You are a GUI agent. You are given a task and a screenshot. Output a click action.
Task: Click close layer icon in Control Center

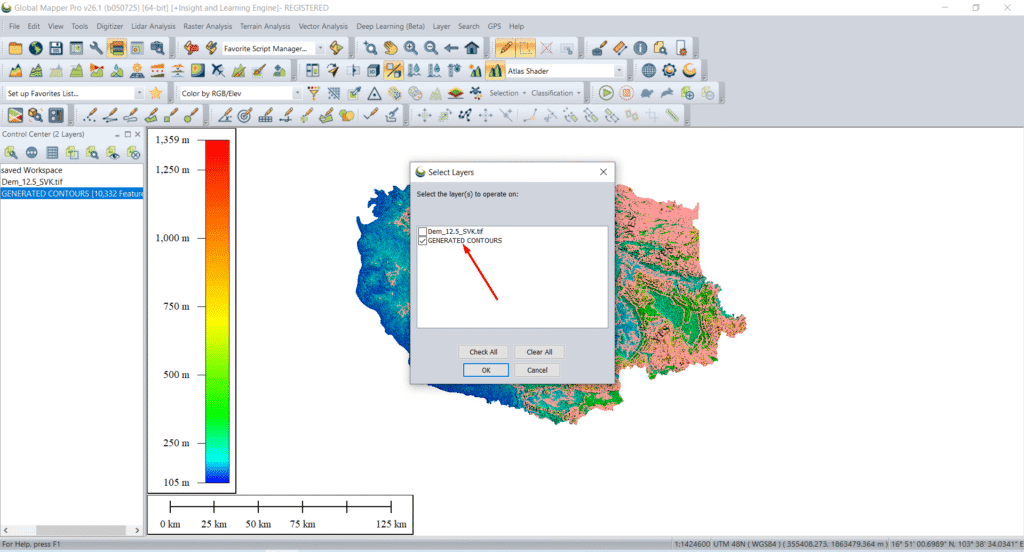(x=133, y=153)
